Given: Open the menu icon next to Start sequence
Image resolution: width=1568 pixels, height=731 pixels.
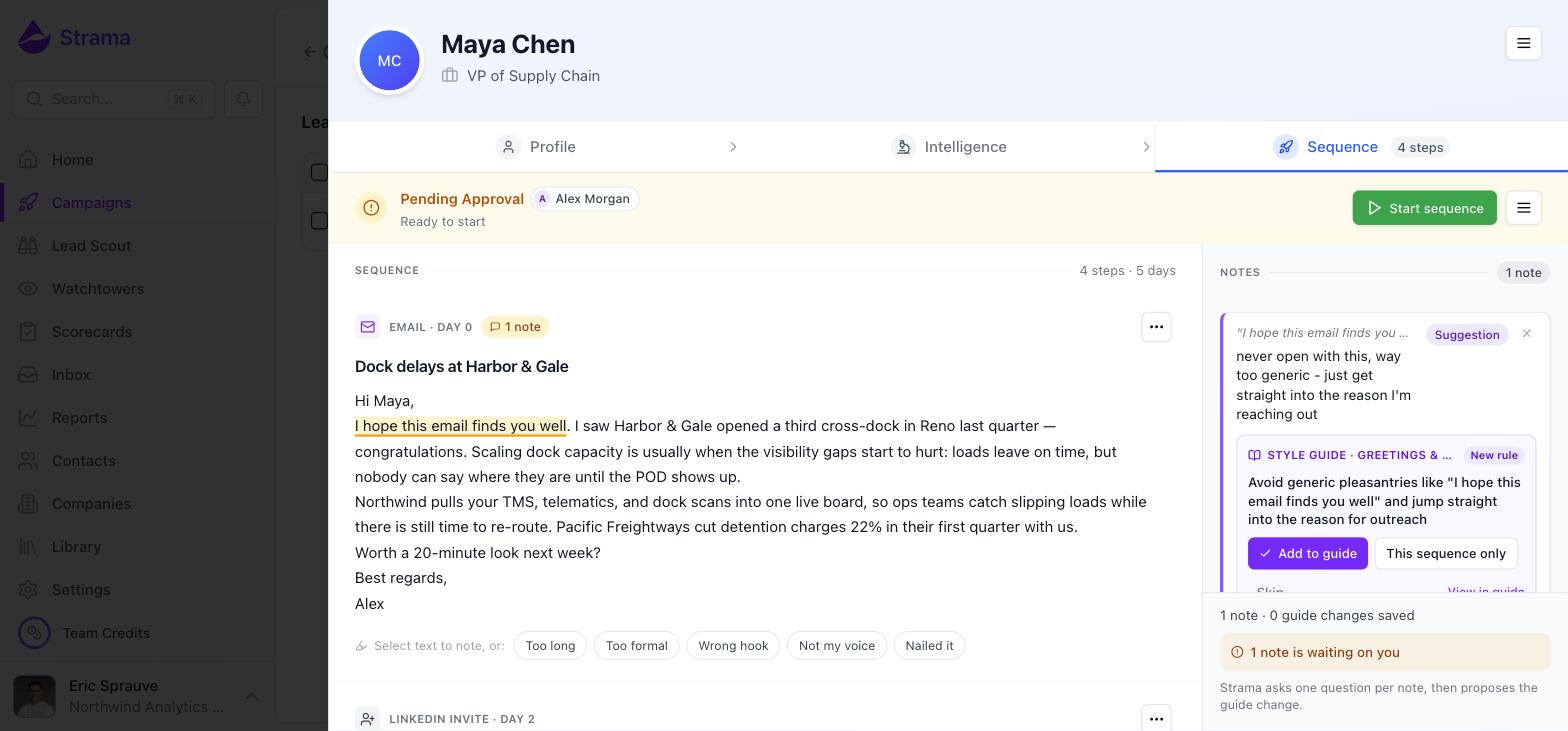Looking at the screenshot, I should tap(1523, 208).
